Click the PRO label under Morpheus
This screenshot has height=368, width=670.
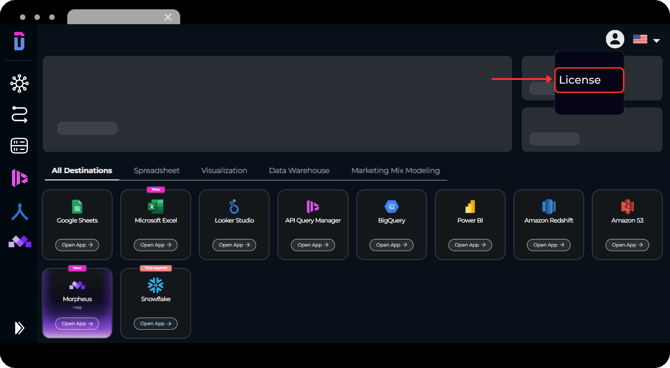77,308
